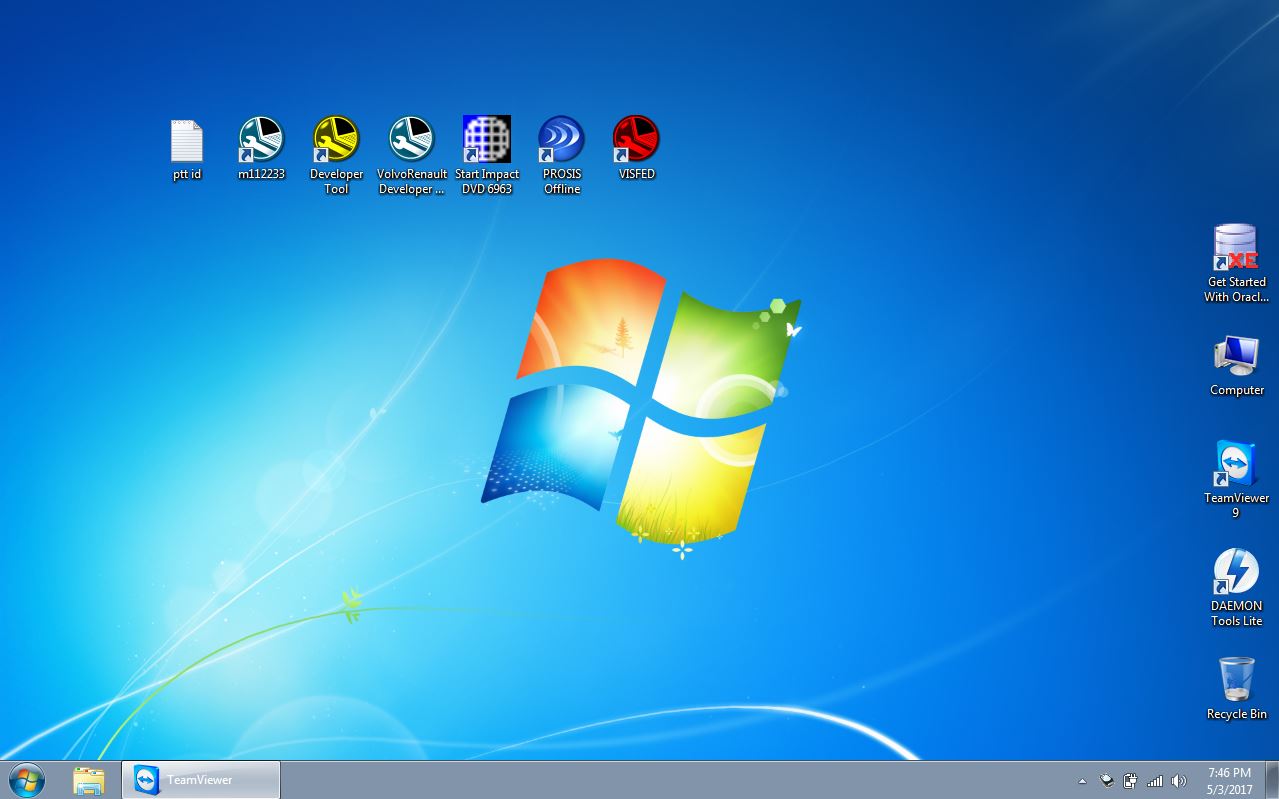Switch to TeamViewer taskbar window

pyautogui.click(x=200, y=780)
